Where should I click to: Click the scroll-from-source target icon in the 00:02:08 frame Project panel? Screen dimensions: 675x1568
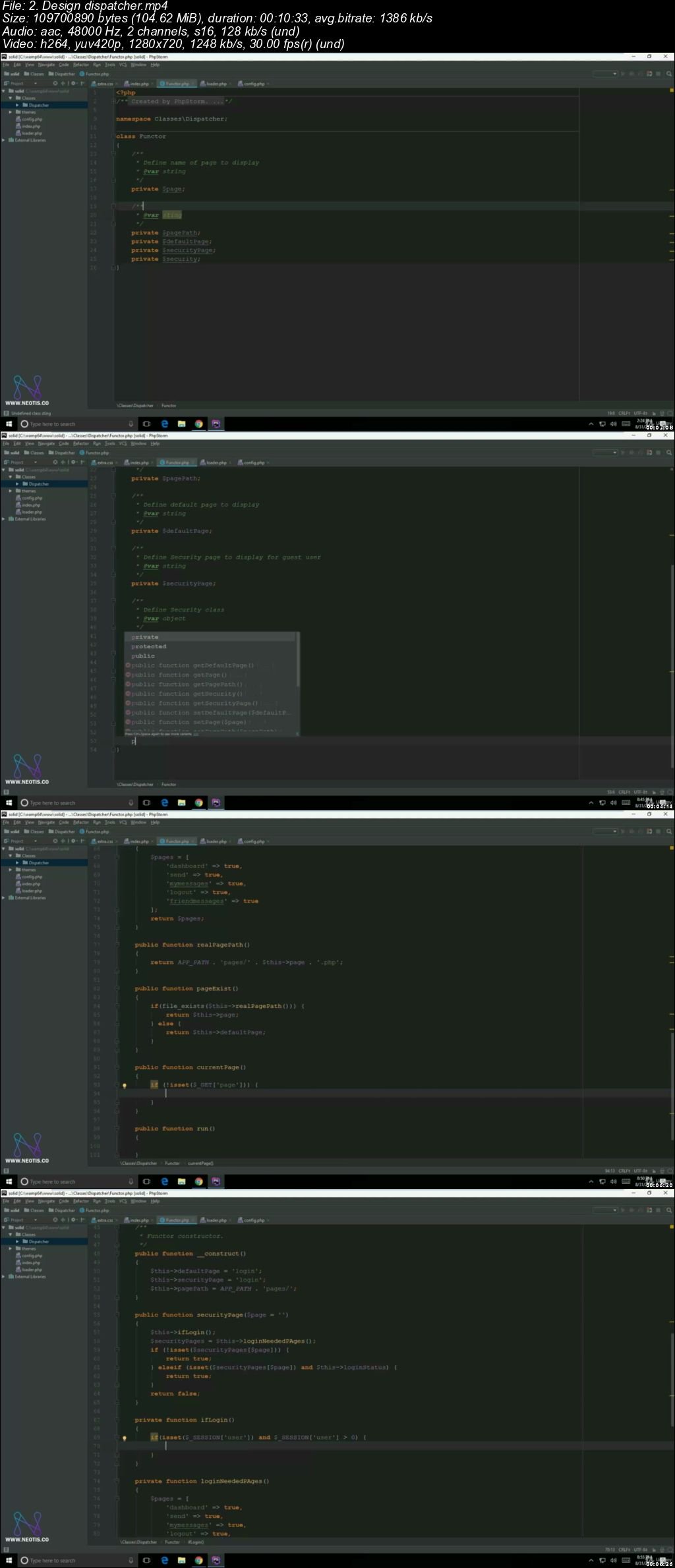coord(55,84)
